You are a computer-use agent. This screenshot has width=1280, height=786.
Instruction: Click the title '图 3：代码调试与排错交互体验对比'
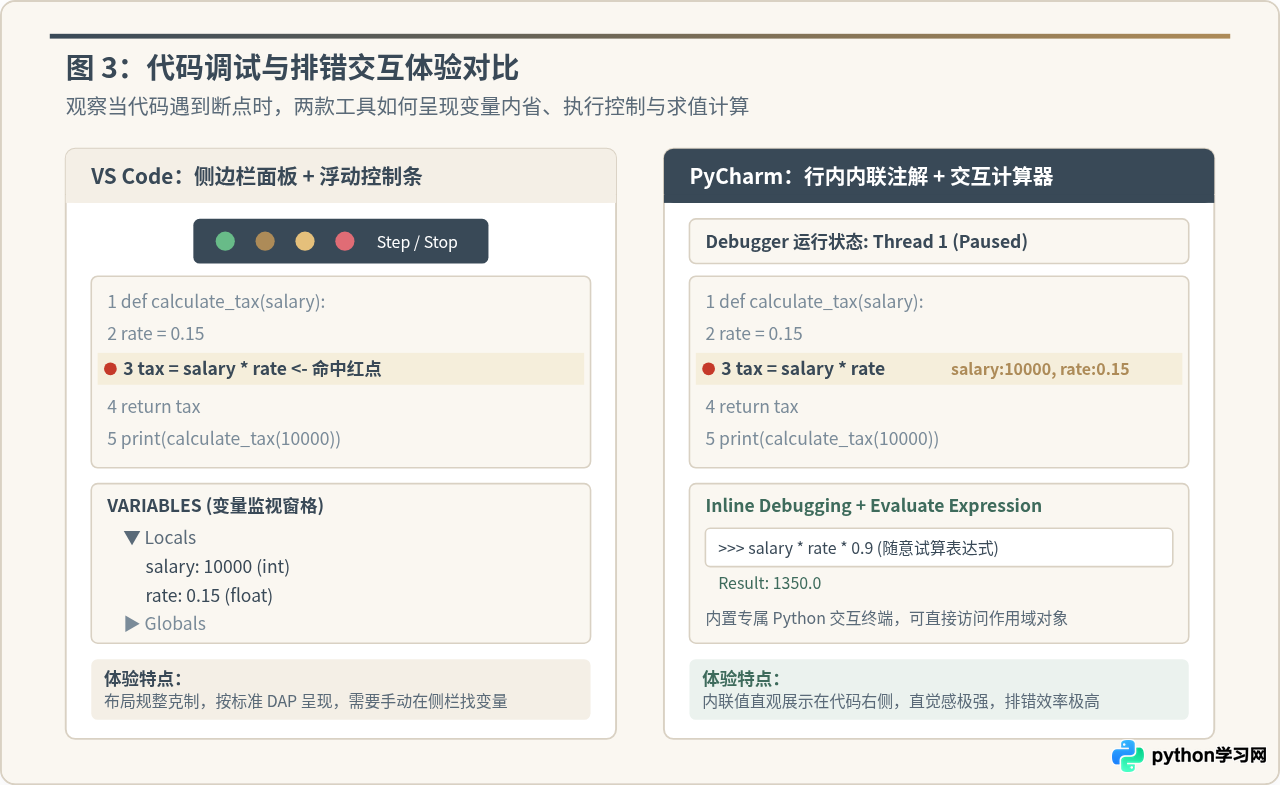click(x=292, y=68)
